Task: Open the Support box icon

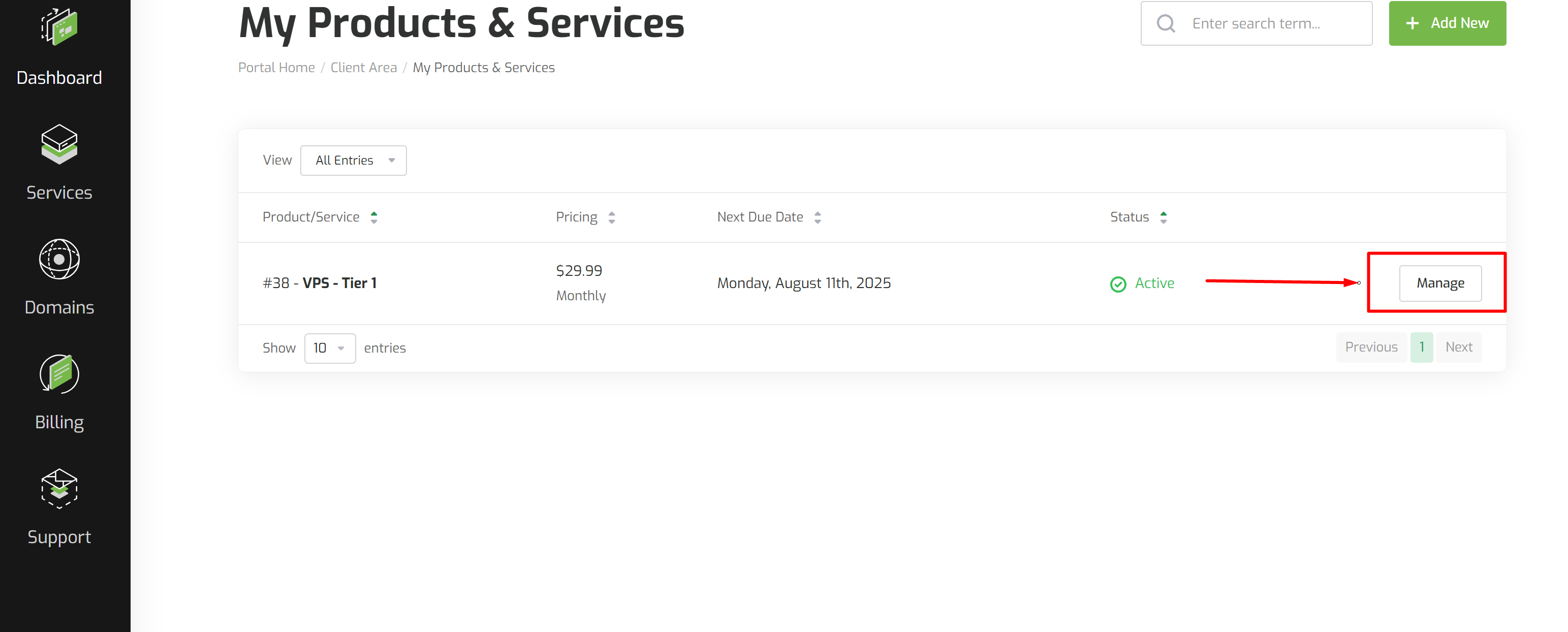Action: [59, 488]
